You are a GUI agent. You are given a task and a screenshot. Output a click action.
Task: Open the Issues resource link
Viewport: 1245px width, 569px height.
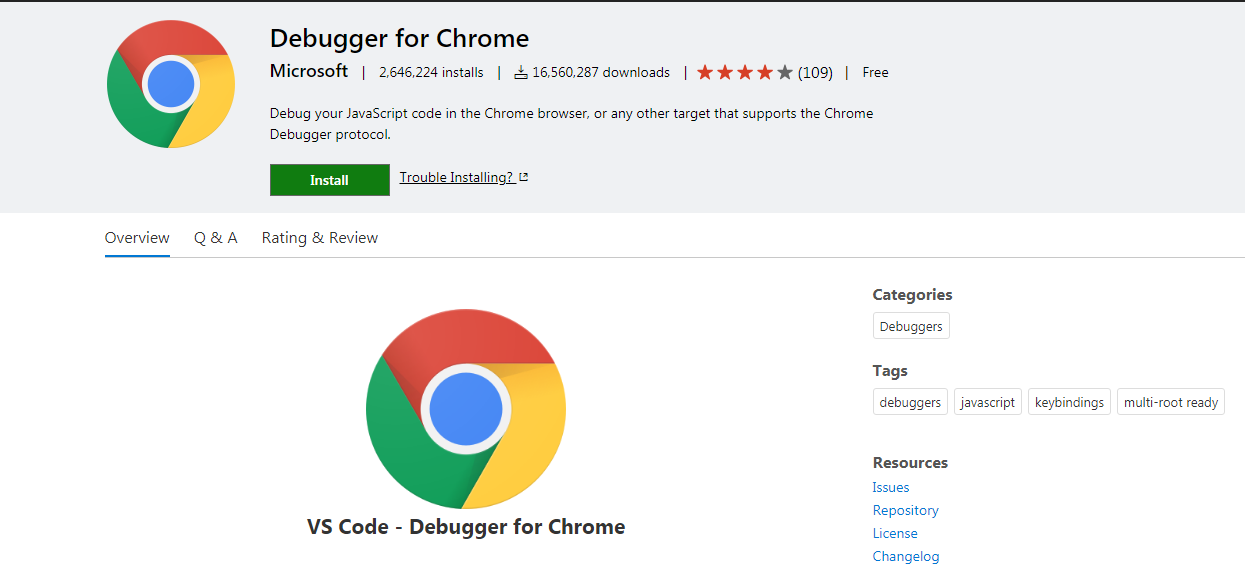891,487
